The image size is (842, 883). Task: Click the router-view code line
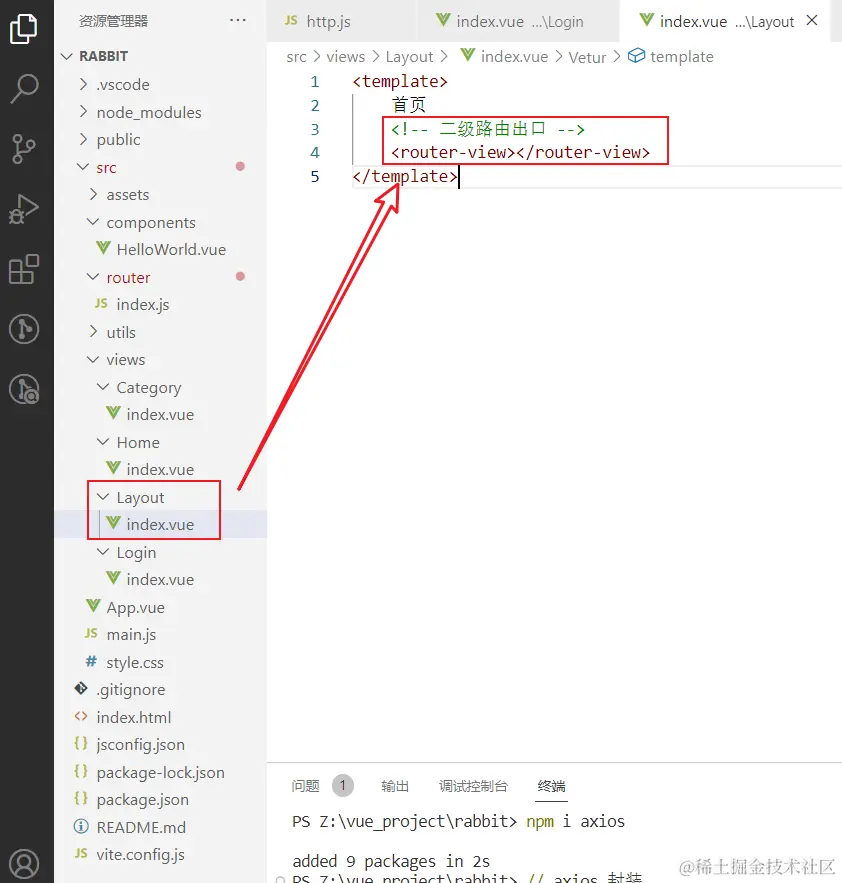point(520,153)
